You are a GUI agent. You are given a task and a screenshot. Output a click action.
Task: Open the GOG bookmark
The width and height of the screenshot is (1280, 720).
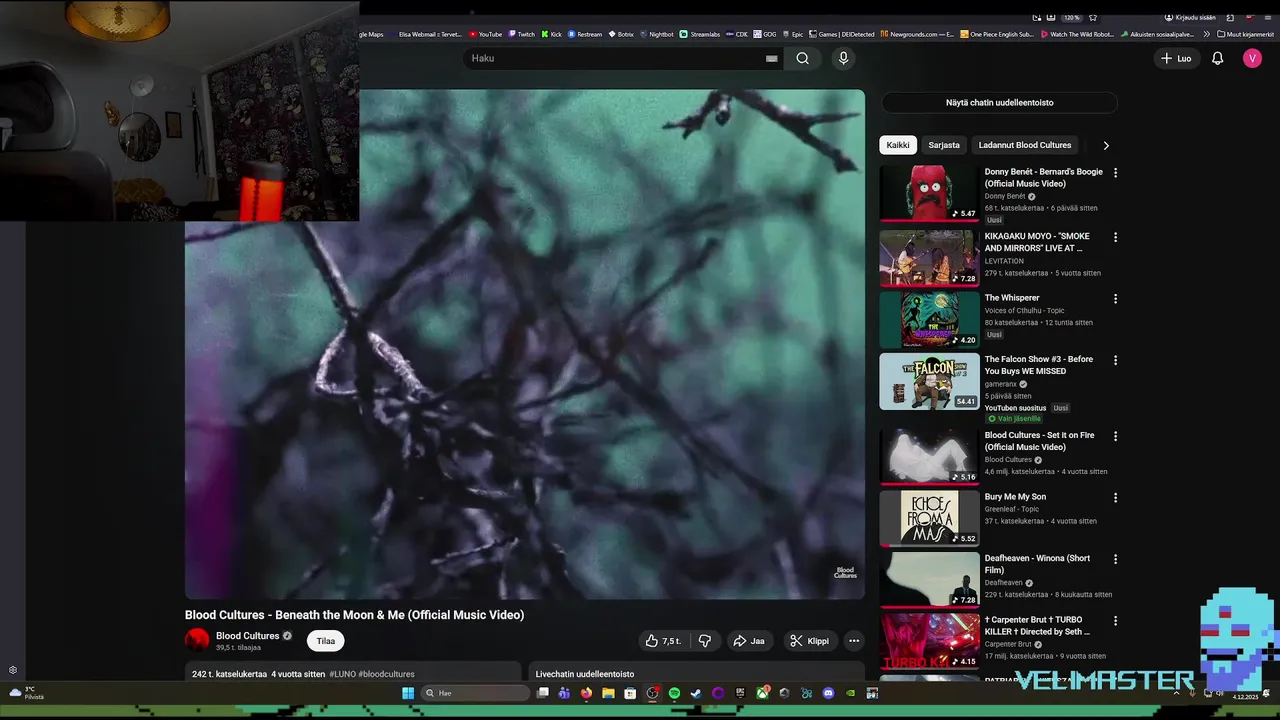click(x=765, y=34)
